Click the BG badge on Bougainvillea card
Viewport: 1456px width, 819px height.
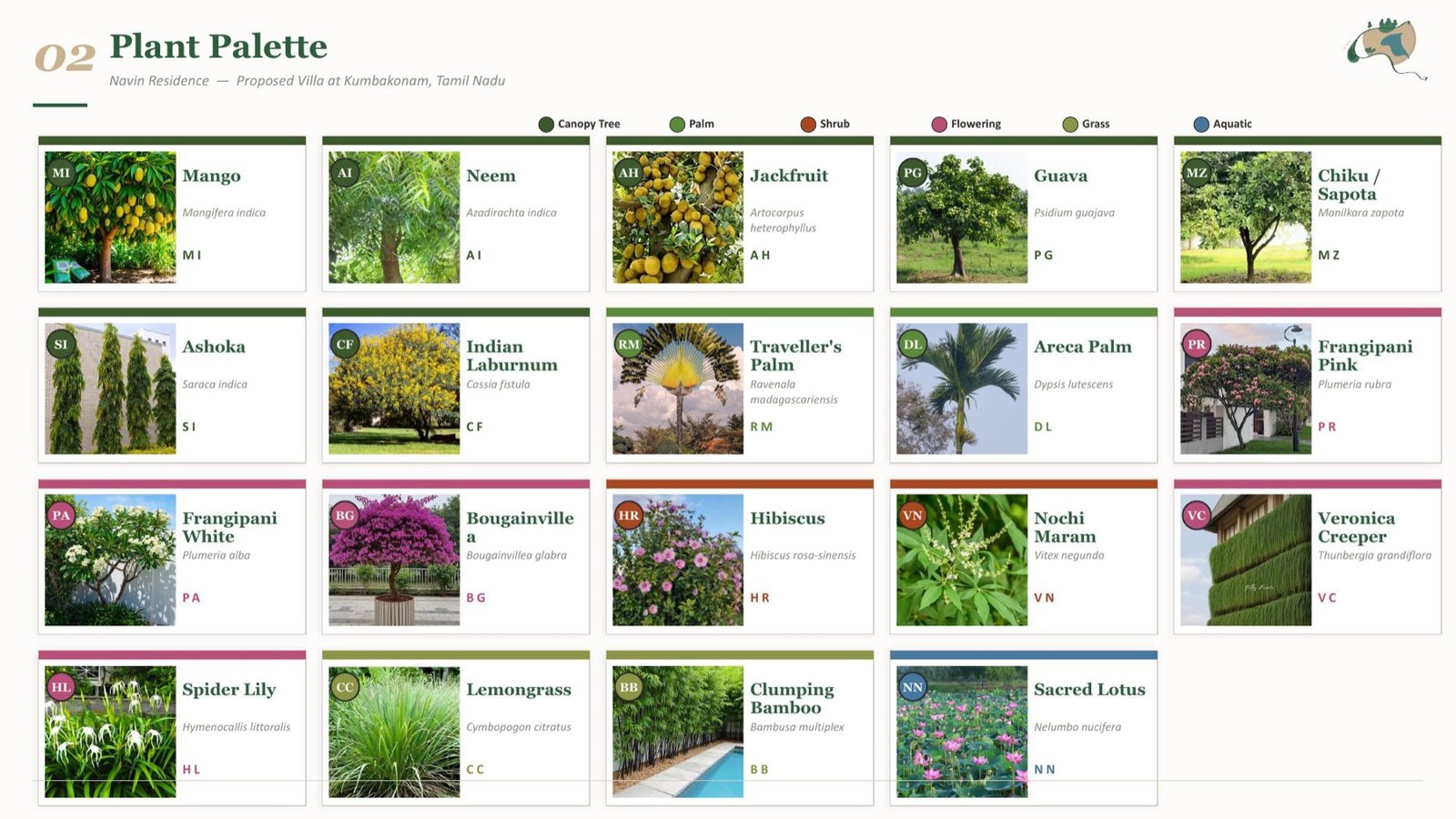point(345,515)
